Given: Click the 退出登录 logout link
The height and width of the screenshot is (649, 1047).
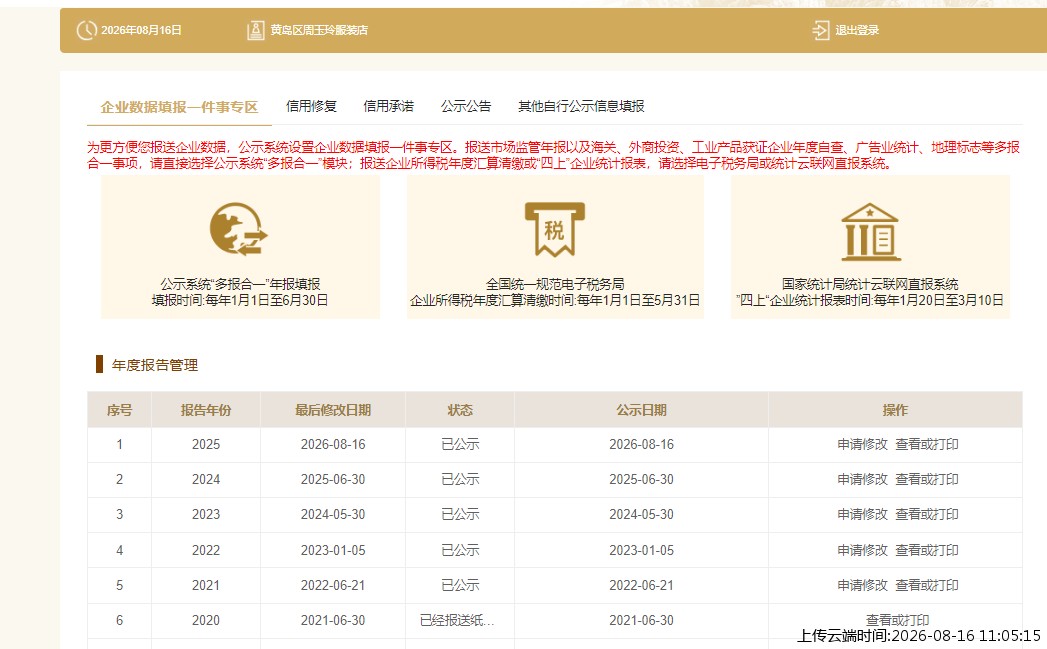Looking at the screenshot, I should coord(857,30).
